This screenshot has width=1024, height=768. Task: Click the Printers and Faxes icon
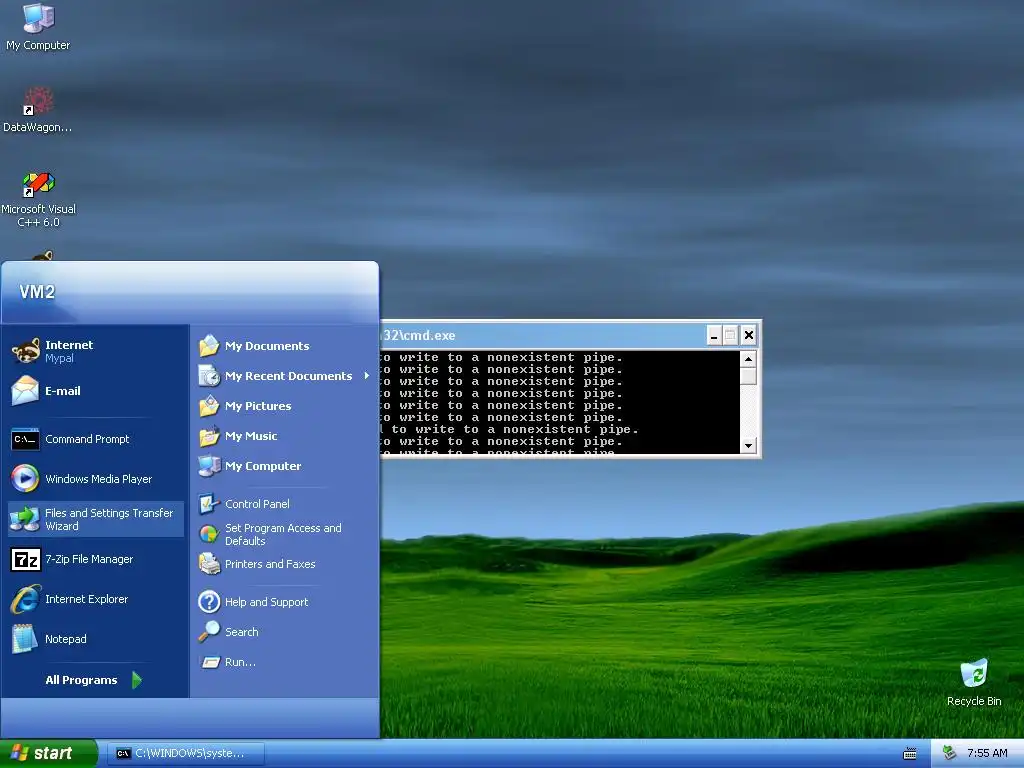tap(209, 564)
